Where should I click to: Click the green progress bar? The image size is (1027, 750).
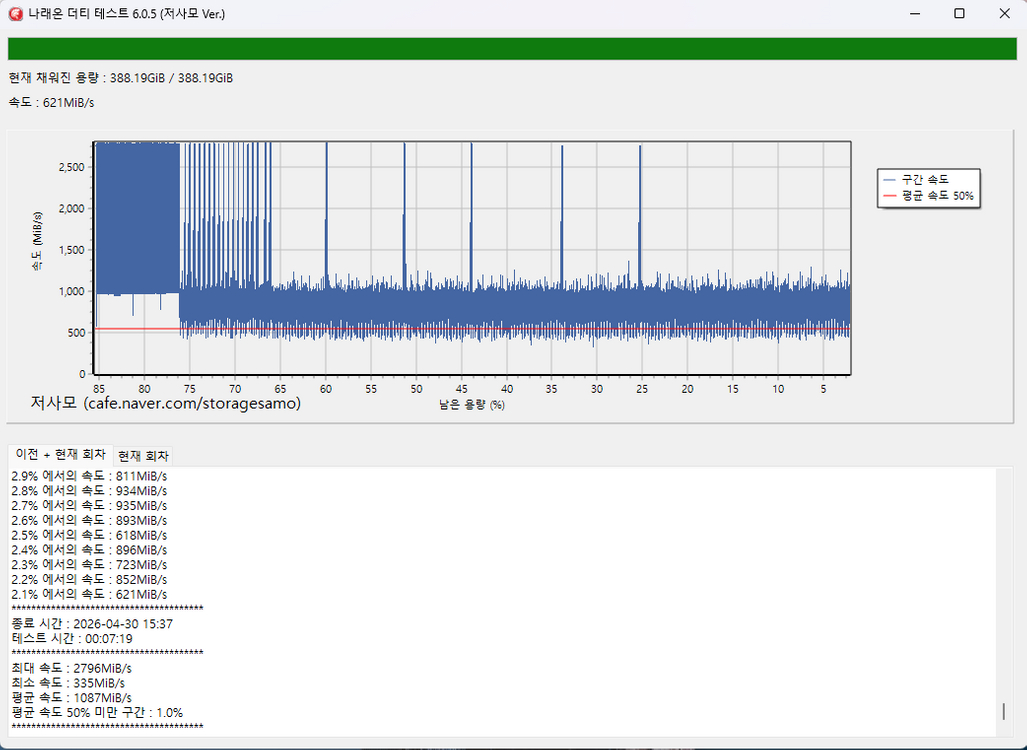click(x=512, y=48)
